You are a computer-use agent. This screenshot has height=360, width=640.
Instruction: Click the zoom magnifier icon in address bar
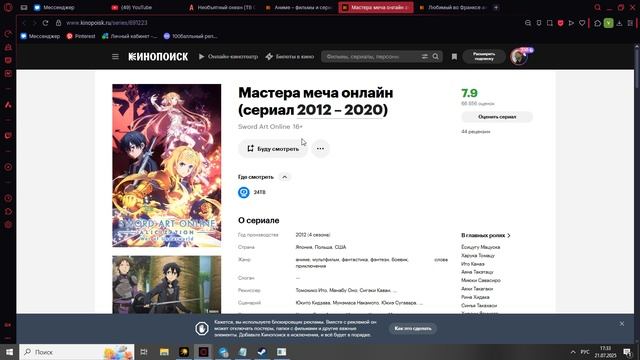tap(528, 23)
